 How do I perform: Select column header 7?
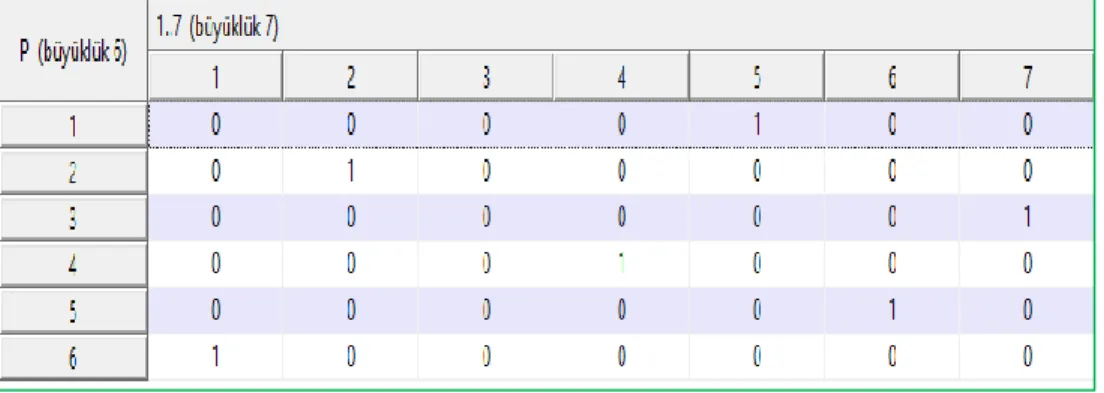pyautogui.click(x=1027, y=77)
